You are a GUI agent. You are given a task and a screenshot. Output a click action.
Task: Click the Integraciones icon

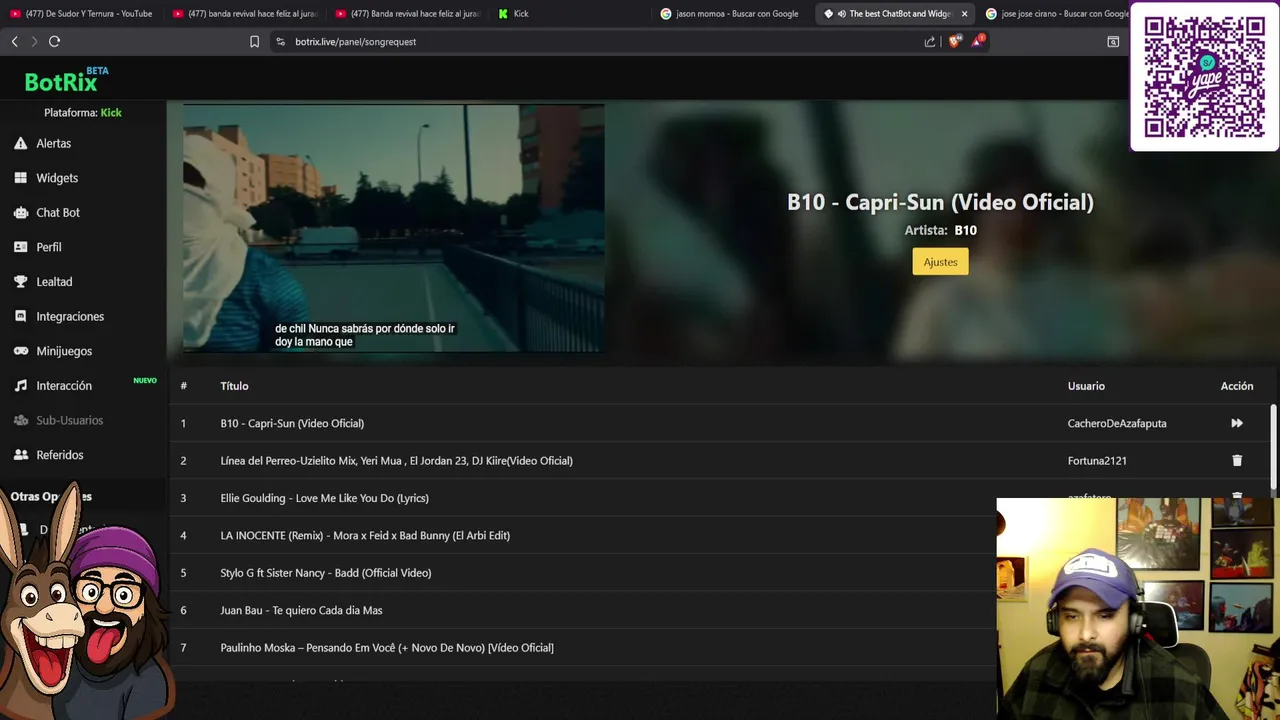click(20, 316)
